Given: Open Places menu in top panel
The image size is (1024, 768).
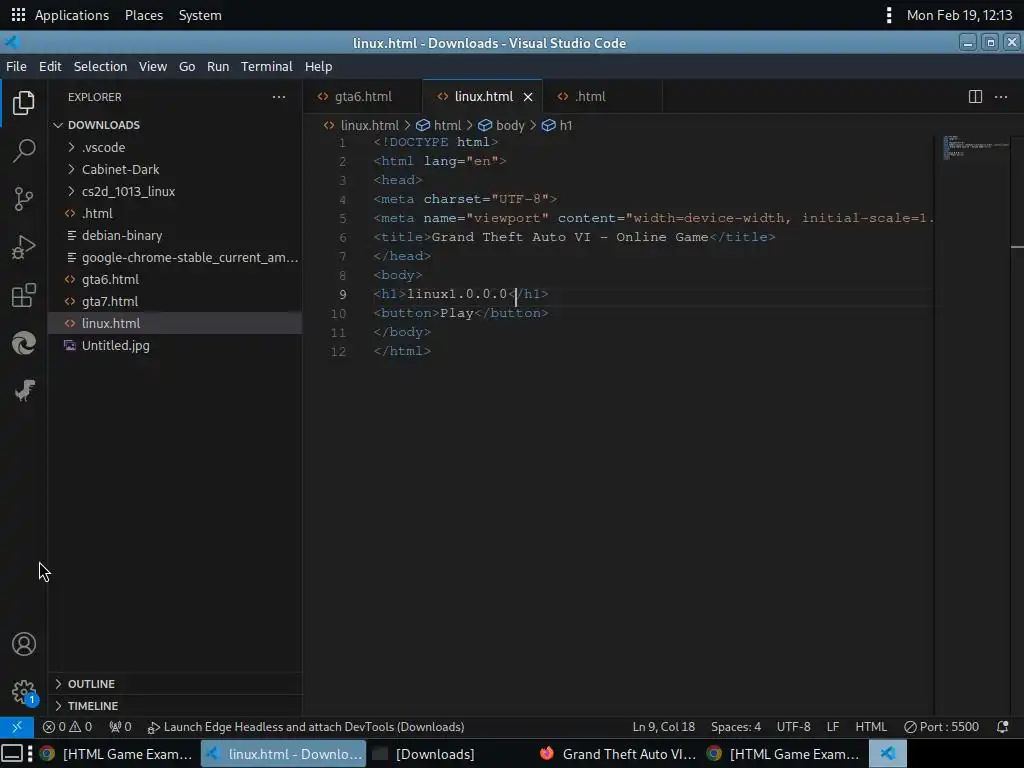Looking at the screenshot, I should [144, 14].
